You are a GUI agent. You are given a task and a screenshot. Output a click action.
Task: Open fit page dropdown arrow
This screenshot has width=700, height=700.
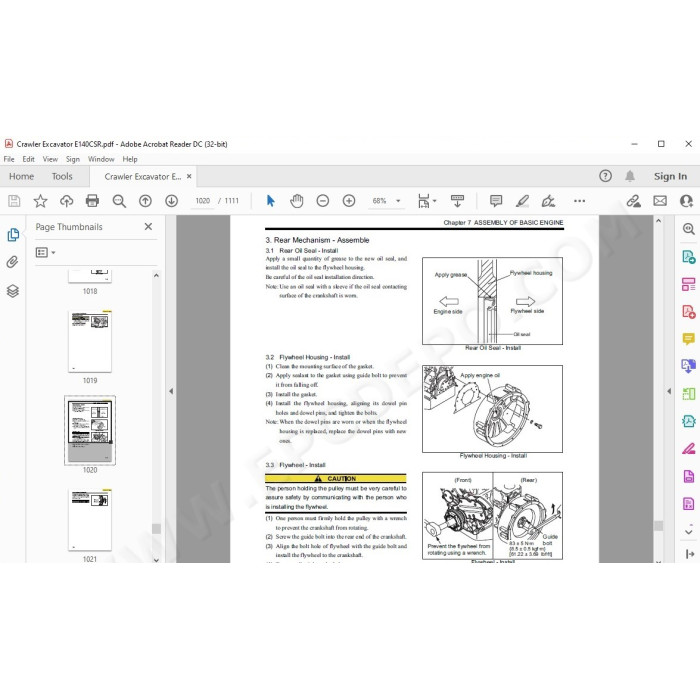tap(435, 201)
